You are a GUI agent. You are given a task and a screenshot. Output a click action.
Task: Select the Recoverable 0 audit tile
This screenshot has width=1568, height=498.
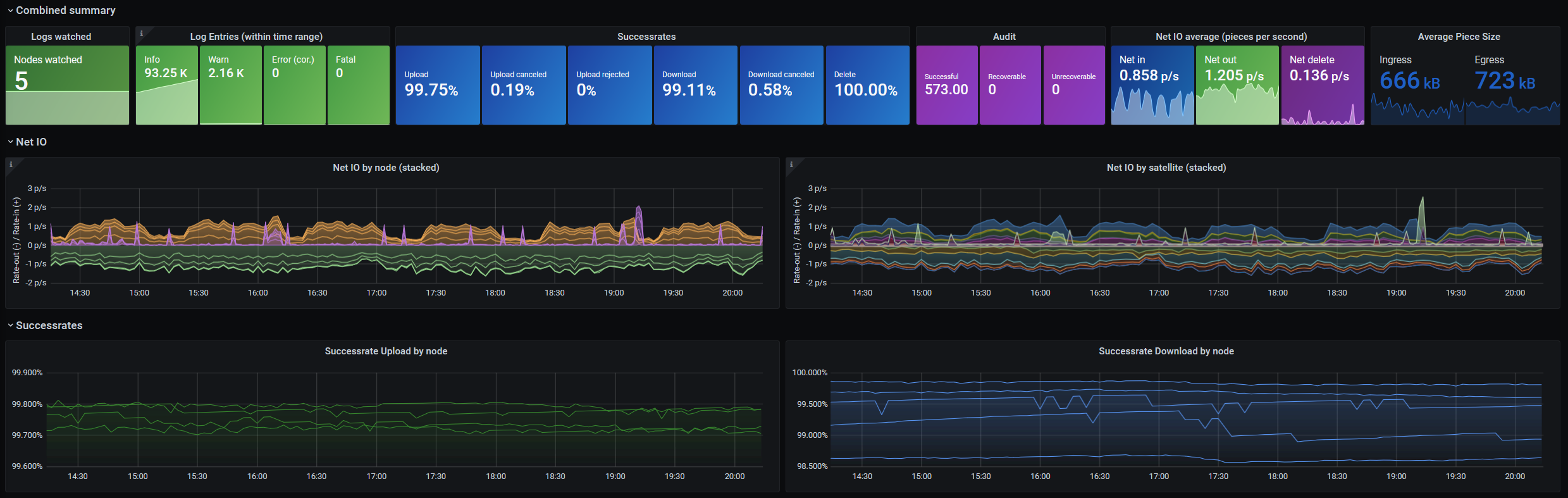[x=1010, y=85]
